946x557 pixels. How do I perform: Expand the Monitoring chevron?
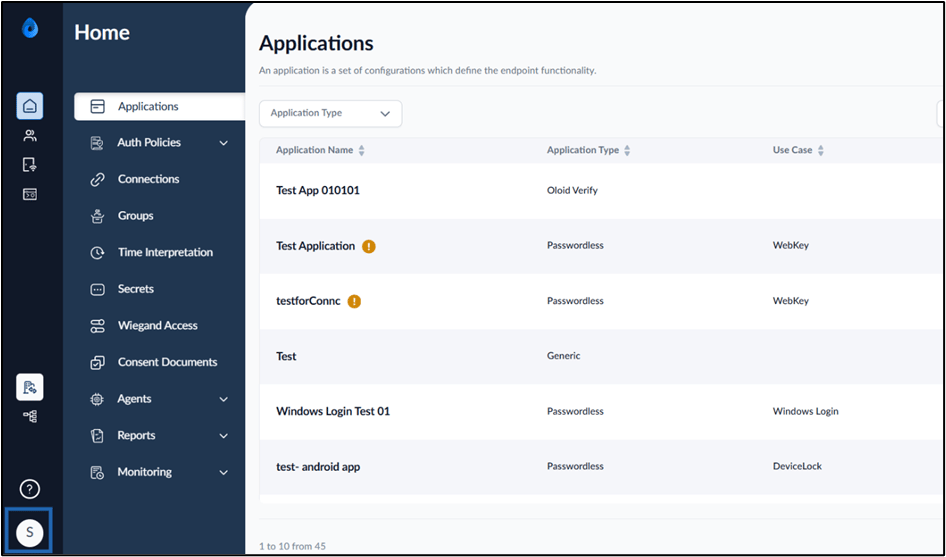[x=224, y=473]
